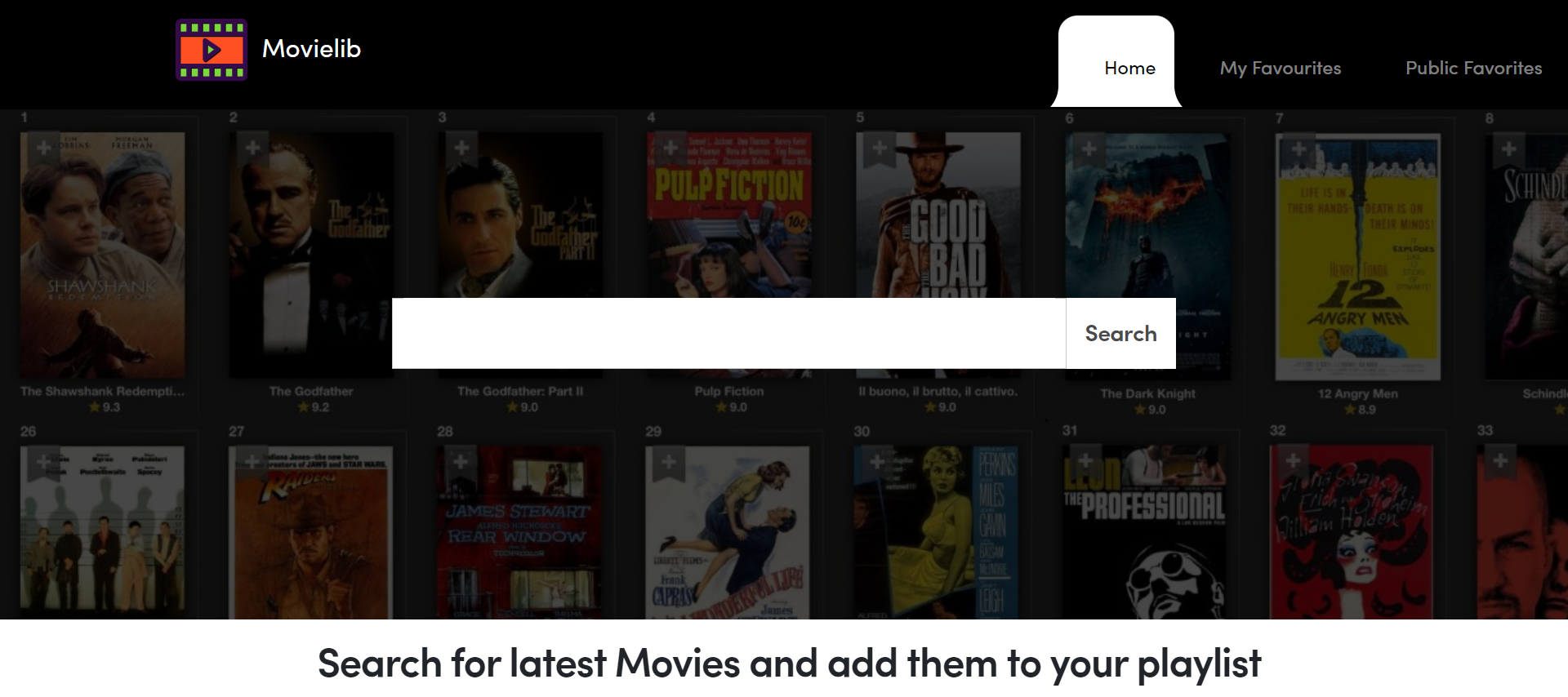The image size is (1568, 697).
Task: Click the Search button
Action: tap(1120, 333)
